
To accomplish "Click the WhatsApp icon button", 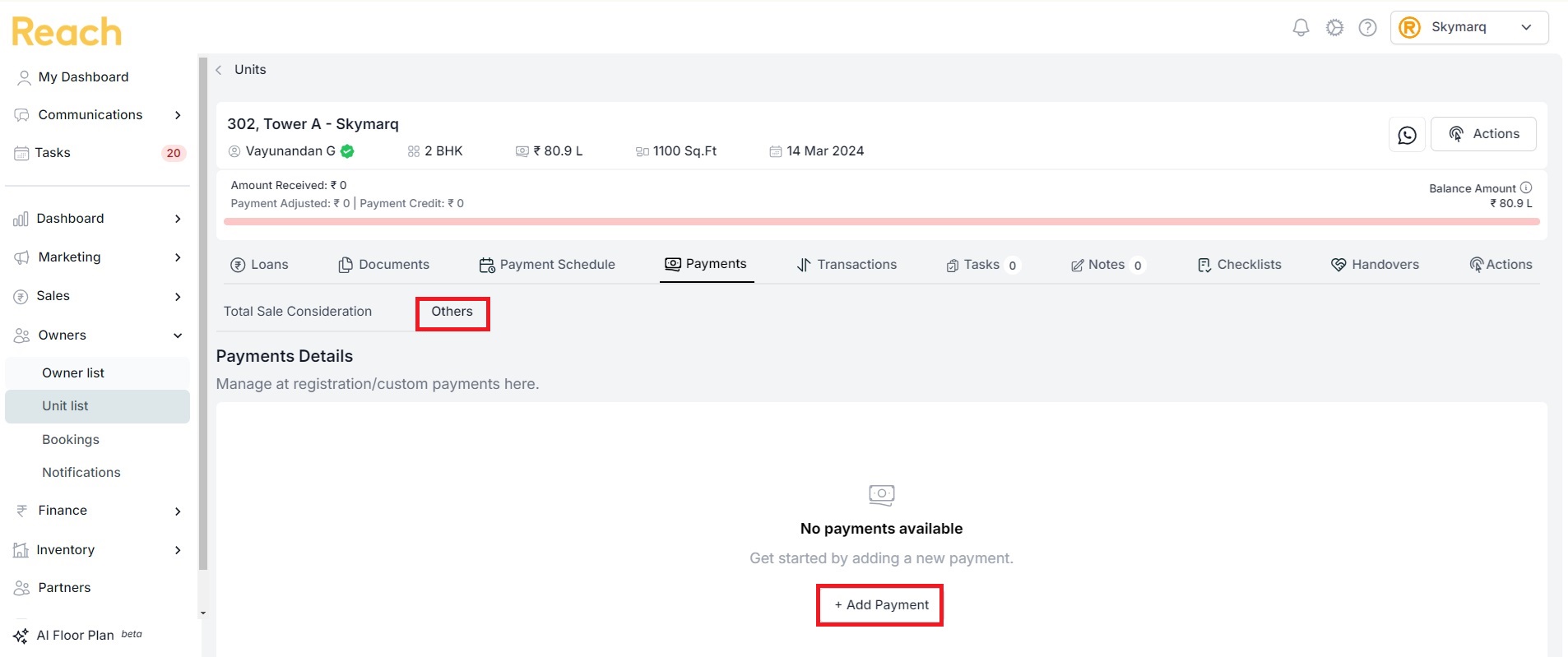I will [x=1407, y=135].
